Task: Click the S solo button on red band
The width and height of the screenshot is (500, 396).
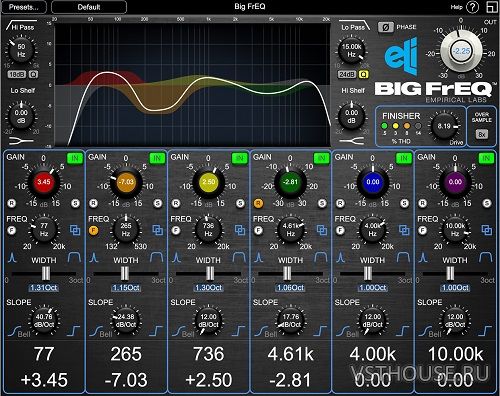Action: click(x=76, y=203)
